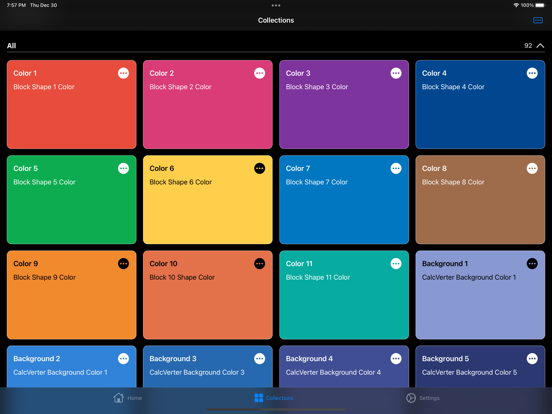The height and width of the screenshot is (414, 552).
Task: Open the three-dot multitasking menu at top
Action: tap(276, 5)
